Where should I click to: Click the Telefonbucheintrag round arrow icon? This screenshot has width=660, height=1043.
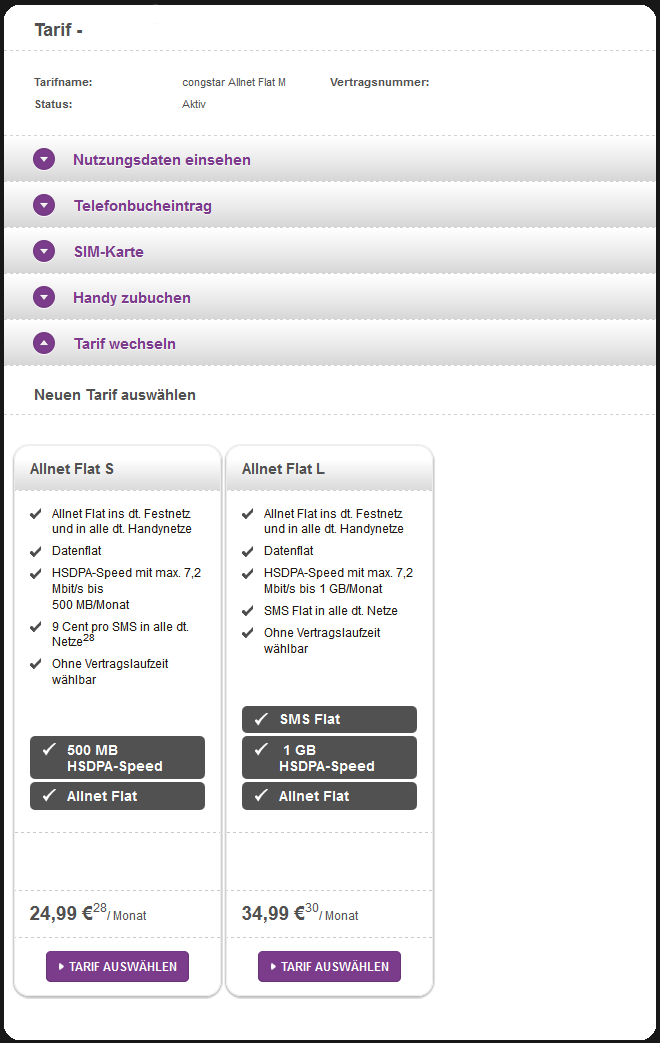(x=44, y=205)
